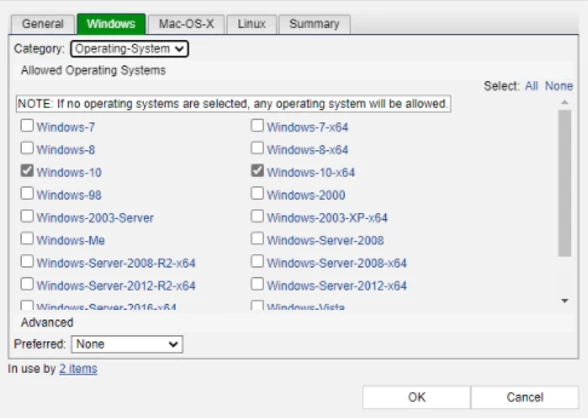Viewport: 588px width, 418px height.
Task: Open the Summary tab
Action: (315, 24)
